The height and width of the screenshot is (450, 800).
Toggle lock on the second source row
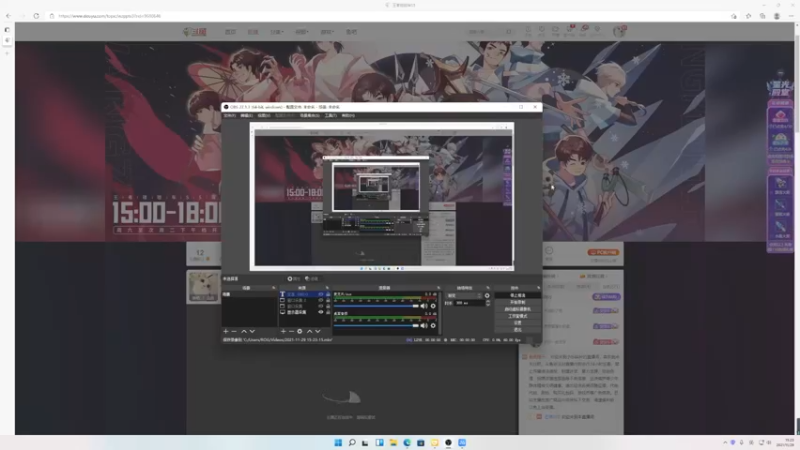coord(328,300)
